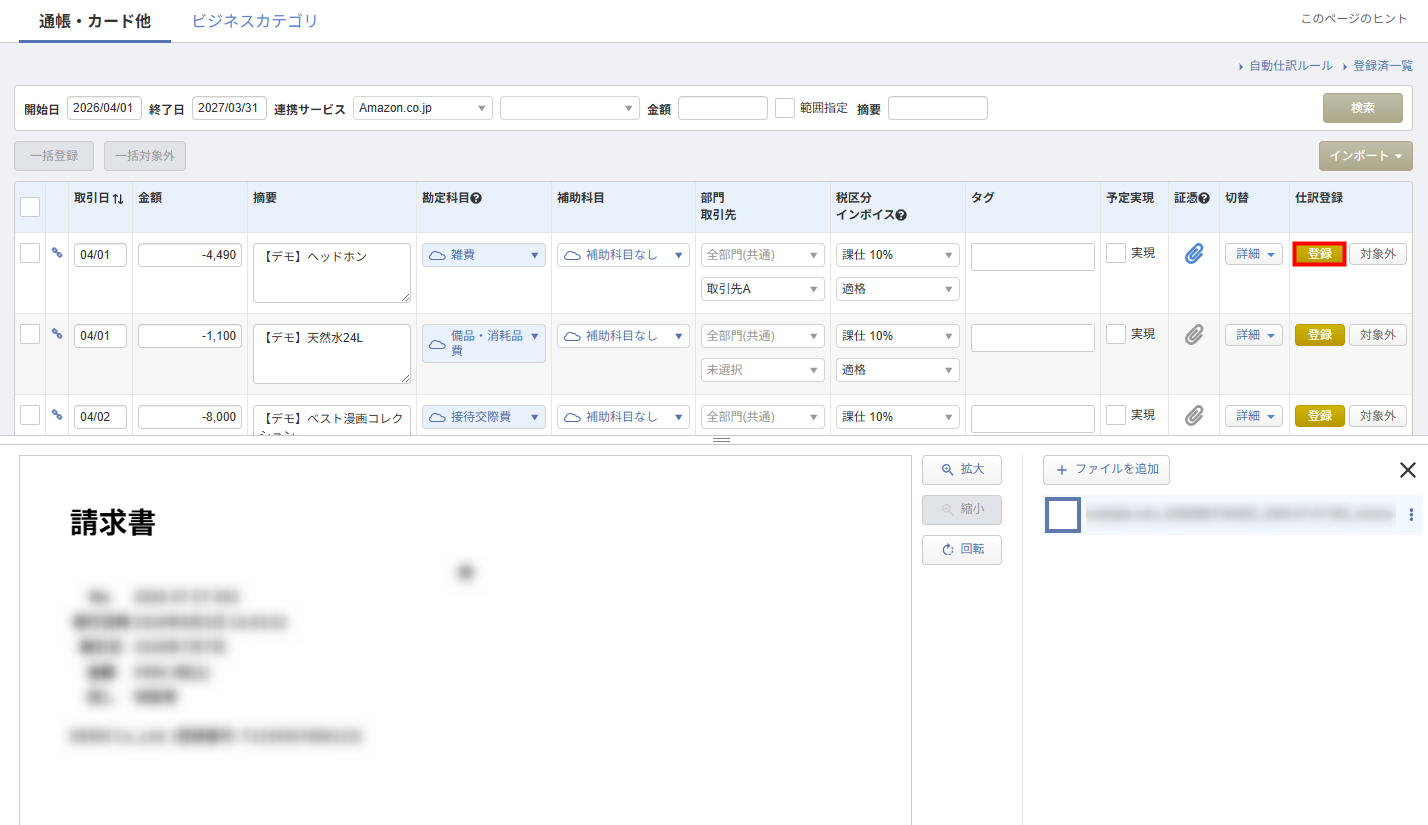Rotate the document with 回転
The image size is (1428, 825).
[x=962, y=550]
